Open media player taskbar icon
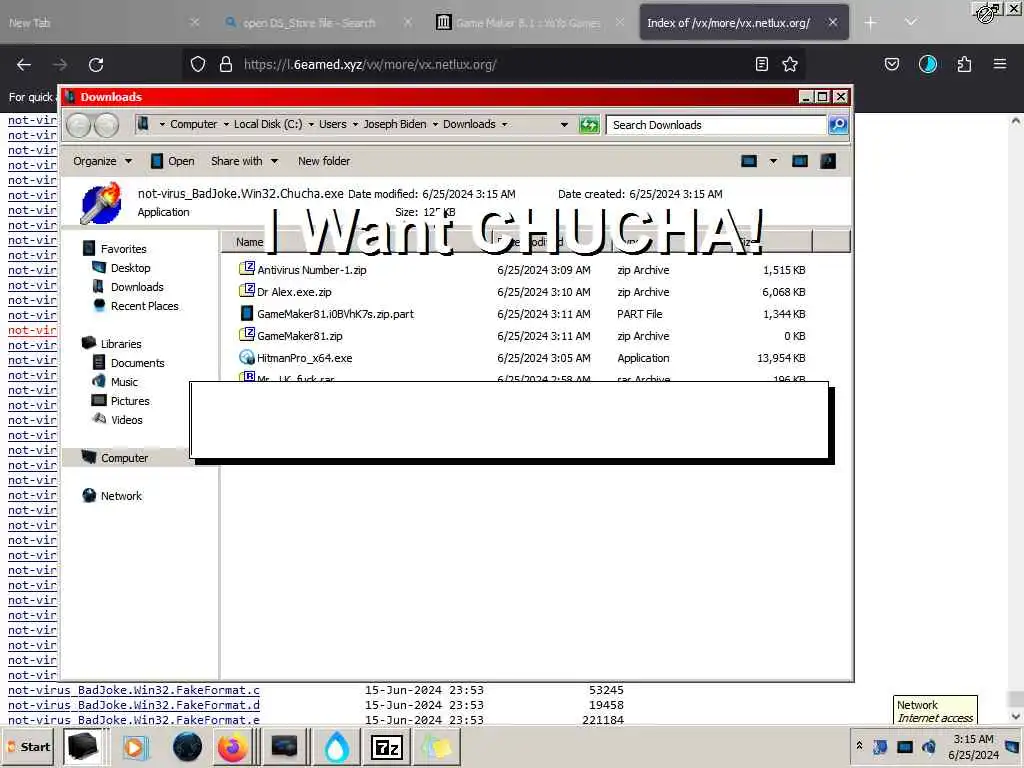This screenshot has width=1024, height=768. pyautogui.click(x=135, y=747)
